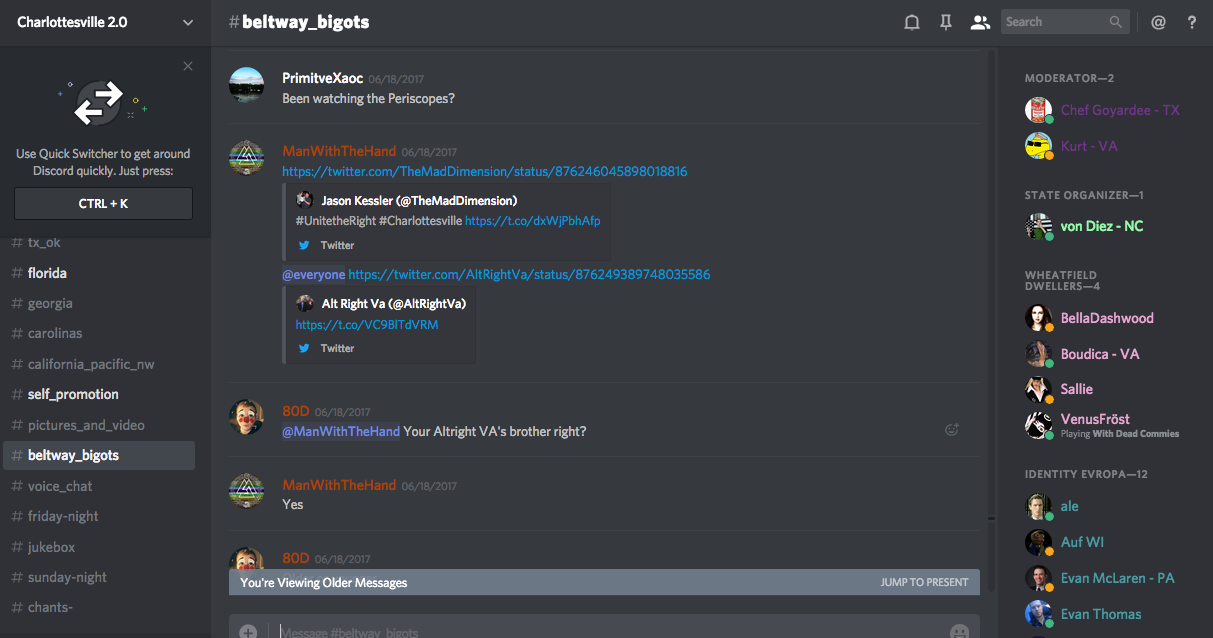Open Jason Kessler's tweet status link
The image size is (1213, 638).
point(485,171)
